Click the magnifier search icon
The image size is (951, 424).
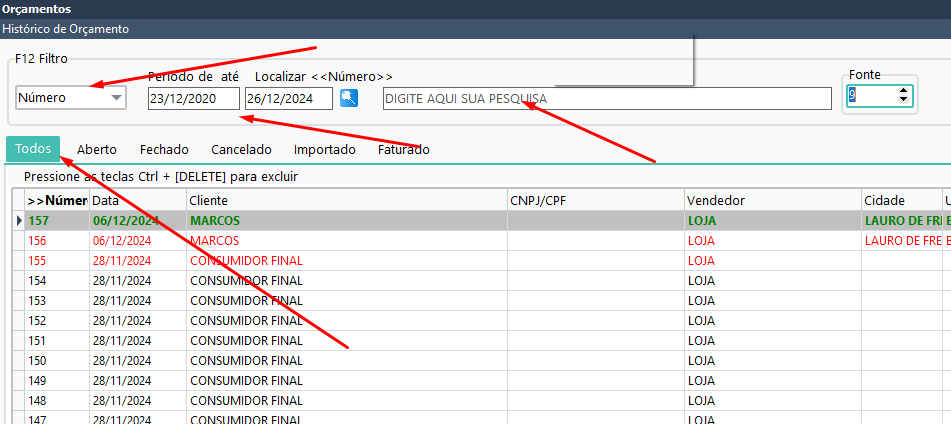pos(349,98)
